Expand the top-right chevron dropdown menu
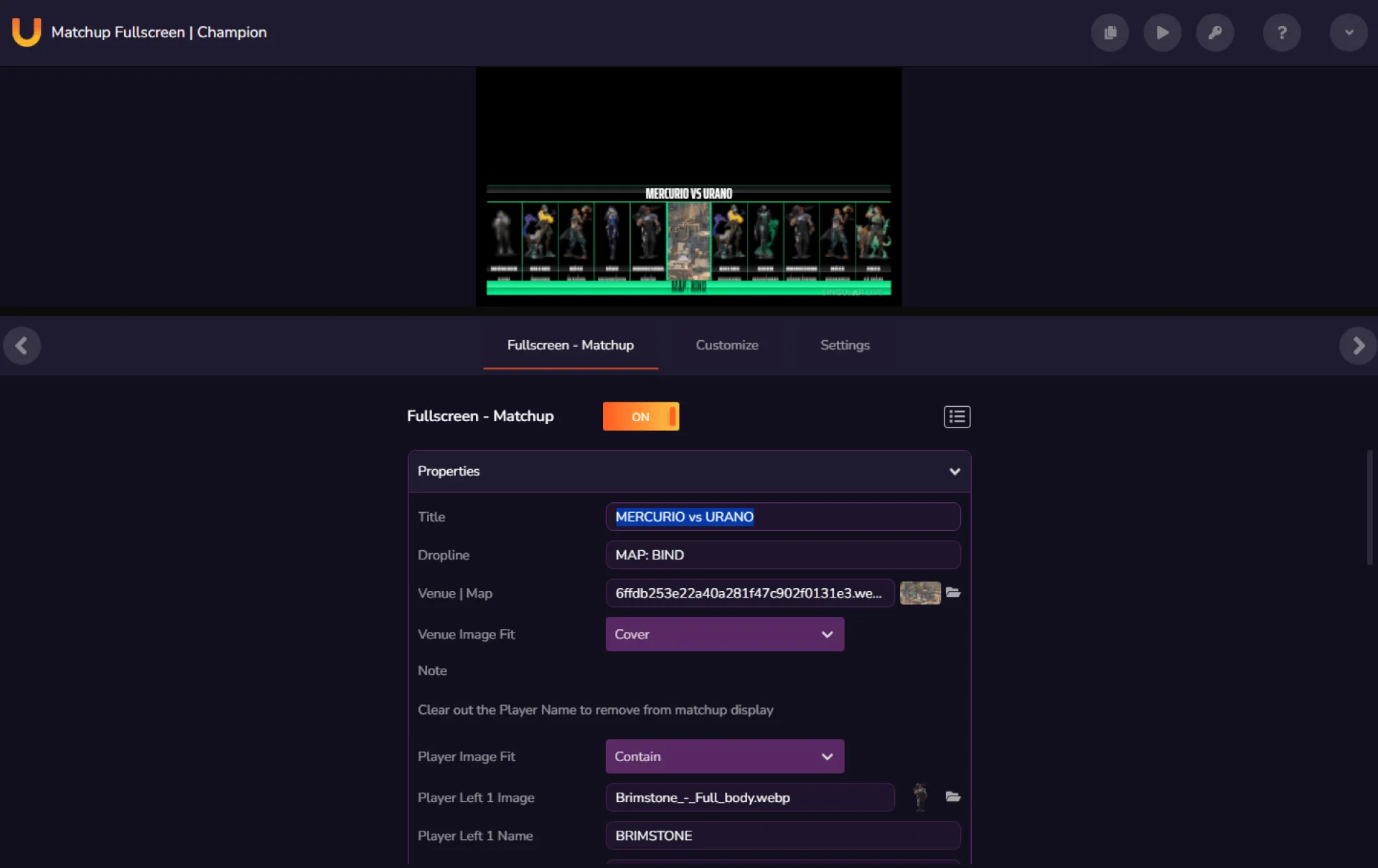Image resolution: width=1378 pixels, height=868 pixels. coord(1349,32)
